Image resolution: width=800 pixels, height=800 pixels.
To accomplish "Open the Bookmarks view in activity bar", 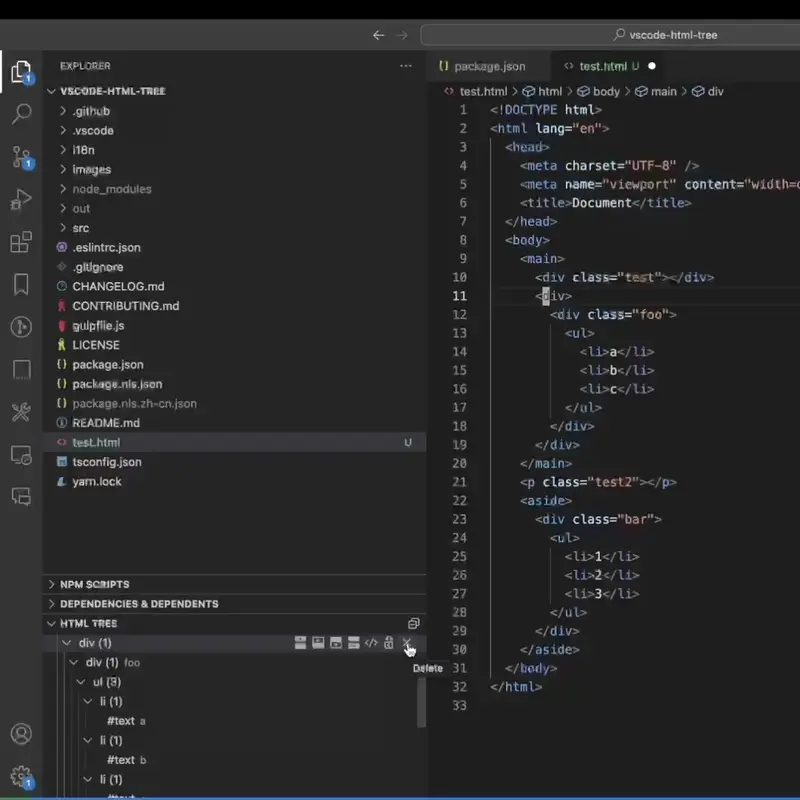I will [21, 284].
